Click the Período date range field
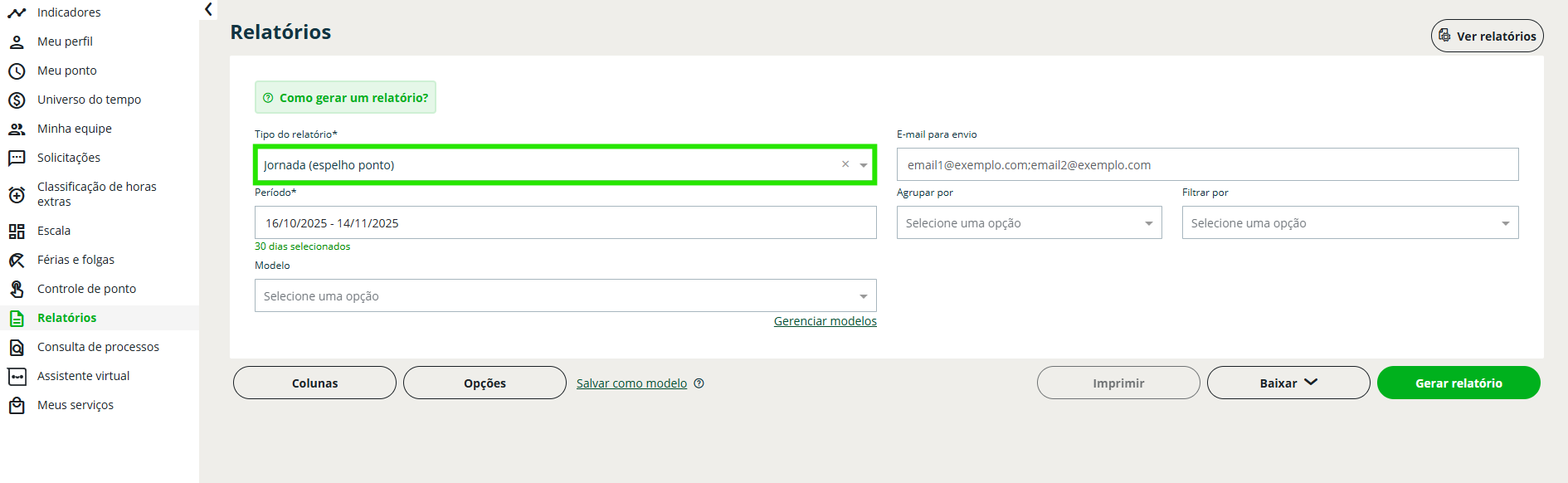 pos(565,223)
